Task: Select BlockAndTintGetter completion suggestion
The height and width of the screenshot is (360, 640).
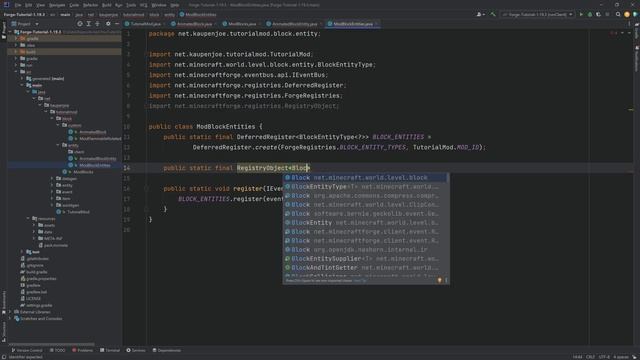Action: pyautogui.click(x=366, y=267)
